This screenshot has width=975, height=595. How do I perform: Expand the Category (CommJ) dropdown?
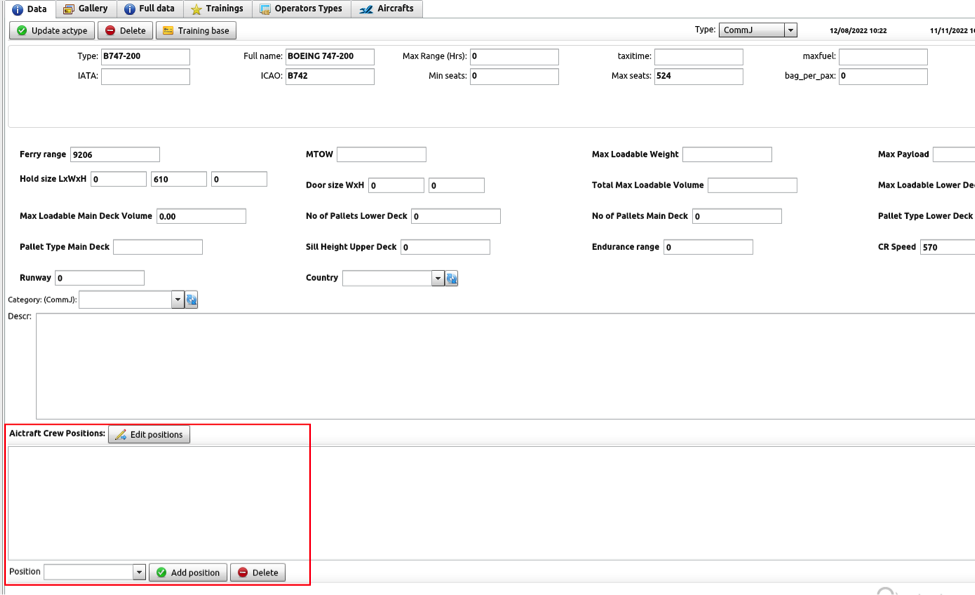[x=177, y=300]
